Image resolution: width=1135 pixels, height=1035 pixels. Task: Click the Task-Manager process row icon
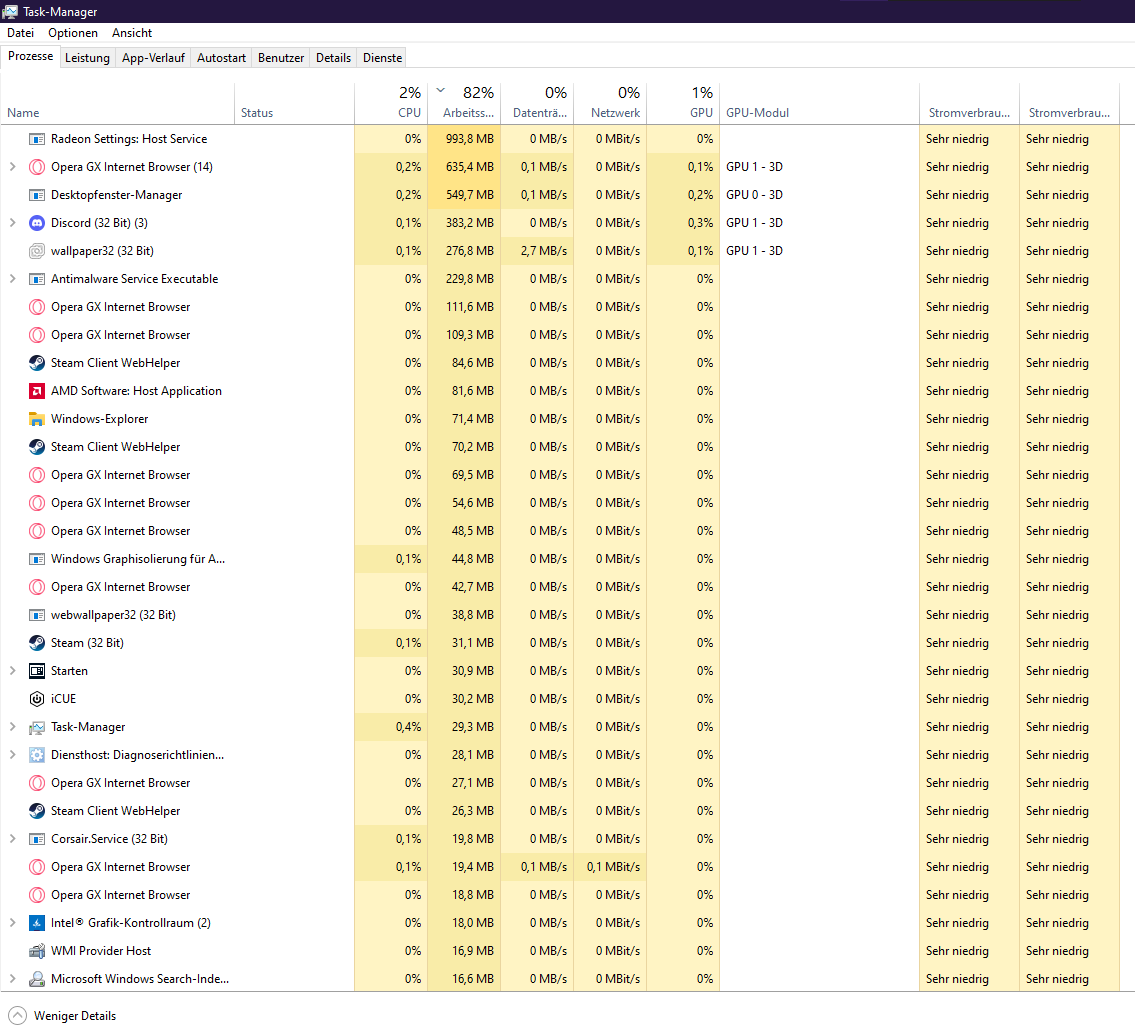coord(37,727)
